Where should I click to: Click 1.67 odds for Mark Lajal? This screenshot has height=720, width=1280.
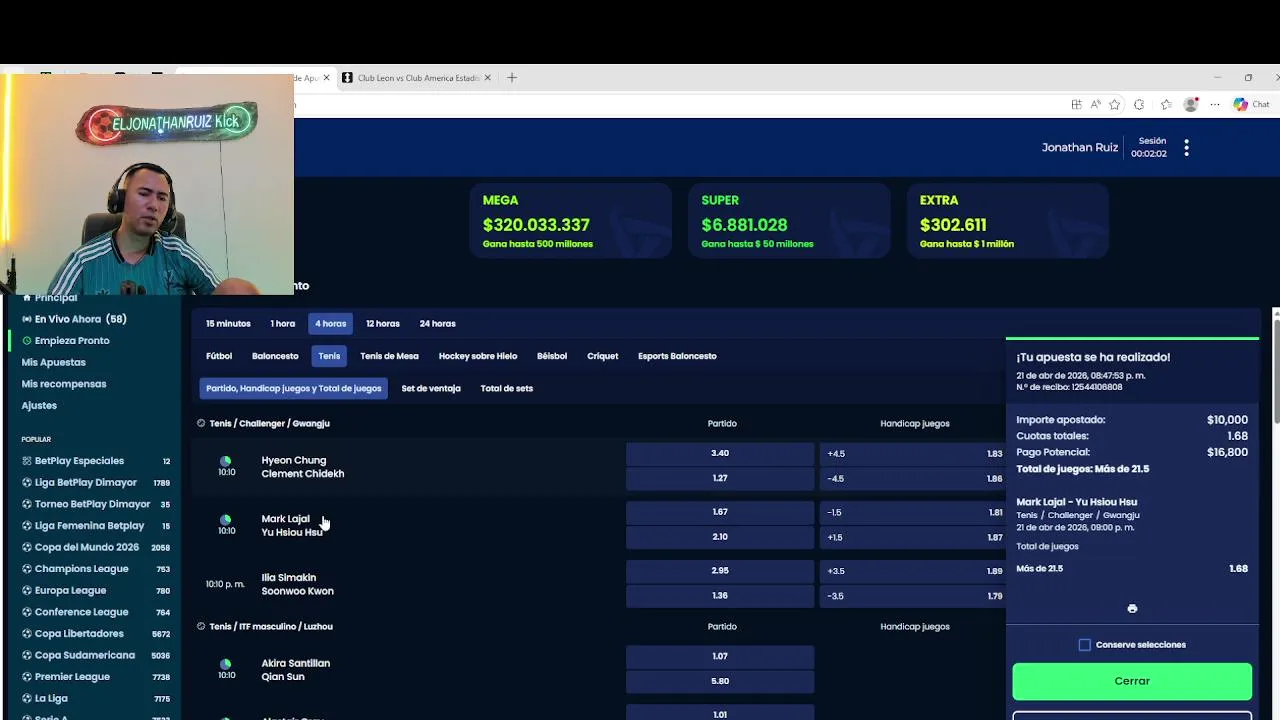pyautogui.click(x=720, y=512)
